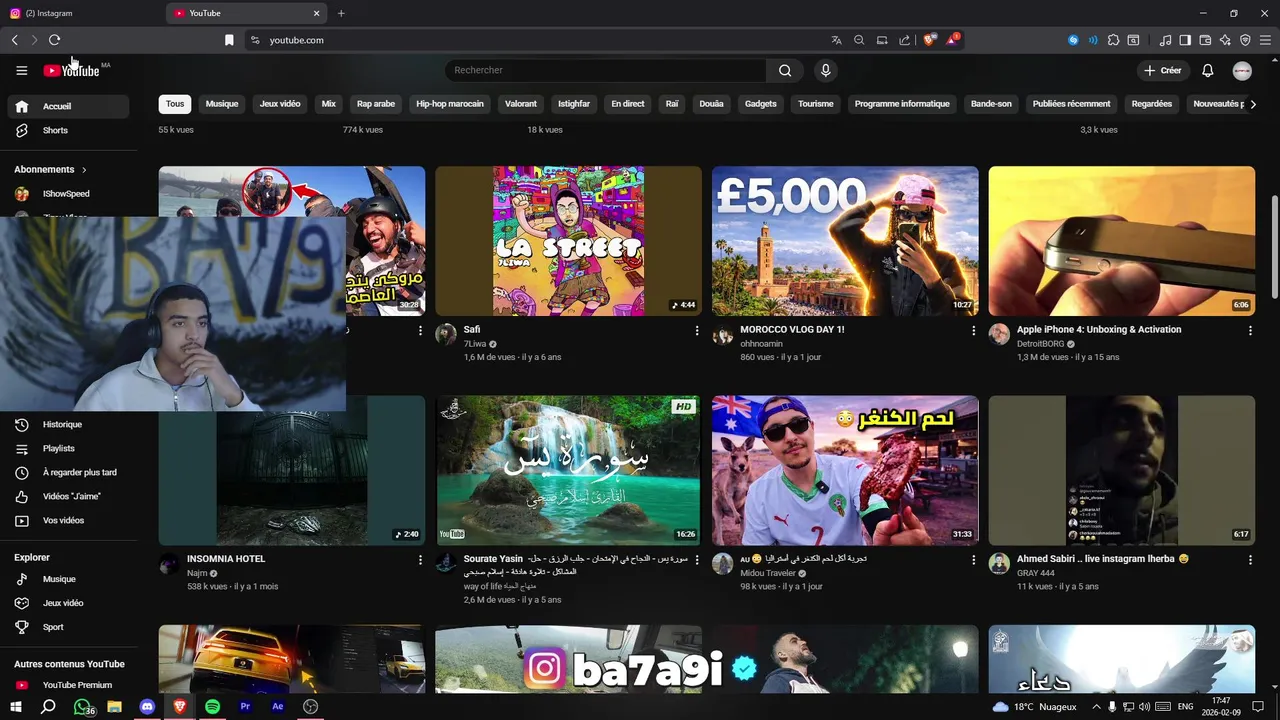Play the £5,000 Morocco vlog thumbnail
The width and height of the screenshot is (1280, 720).
[845, 241]
